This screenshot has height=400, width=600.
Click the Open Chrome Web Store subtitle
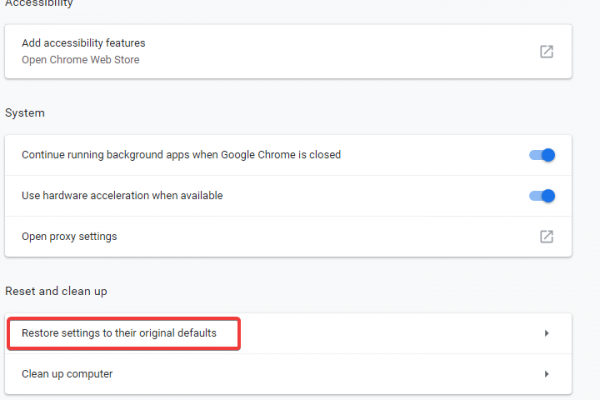(x=80, y=60)
